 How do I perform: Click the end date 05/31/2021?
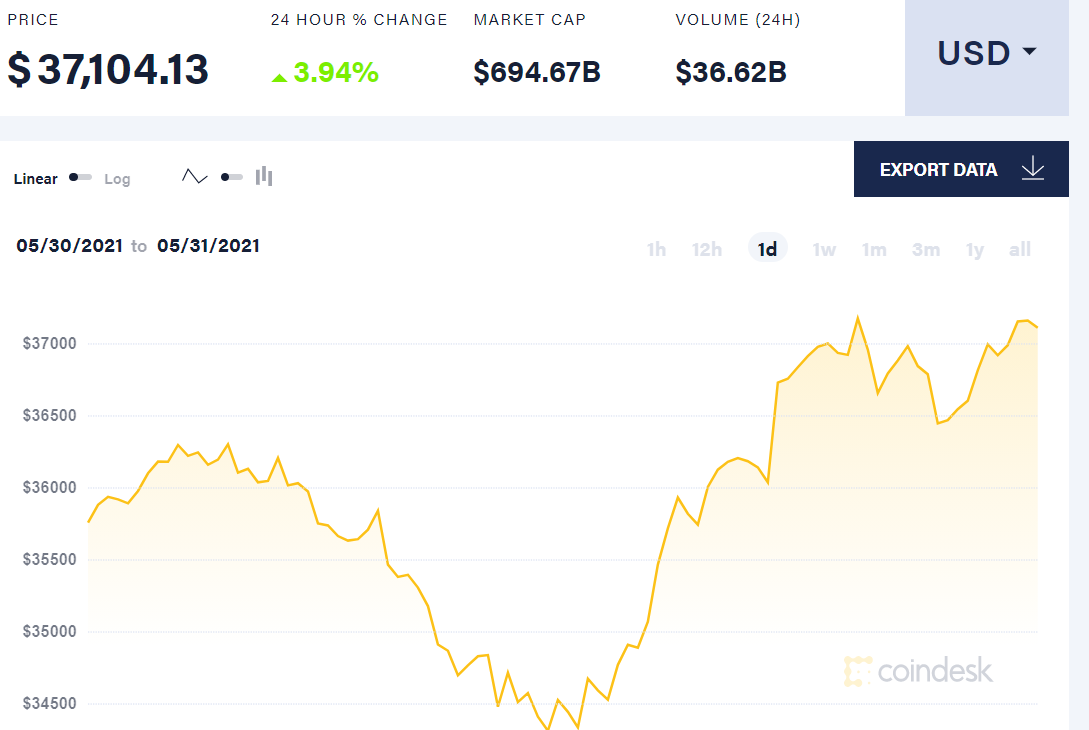click(x=209, y=245)
